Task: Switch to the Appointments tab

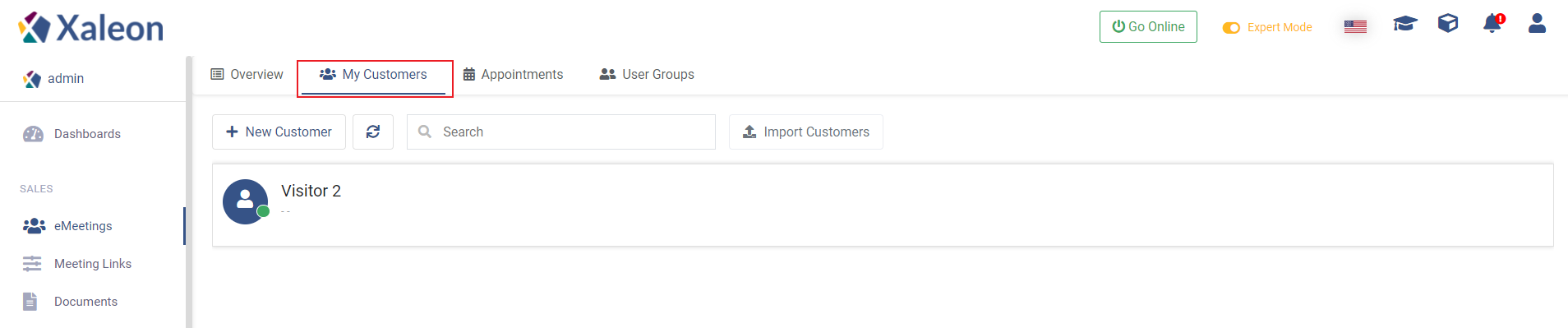Action: pos(514,74)
